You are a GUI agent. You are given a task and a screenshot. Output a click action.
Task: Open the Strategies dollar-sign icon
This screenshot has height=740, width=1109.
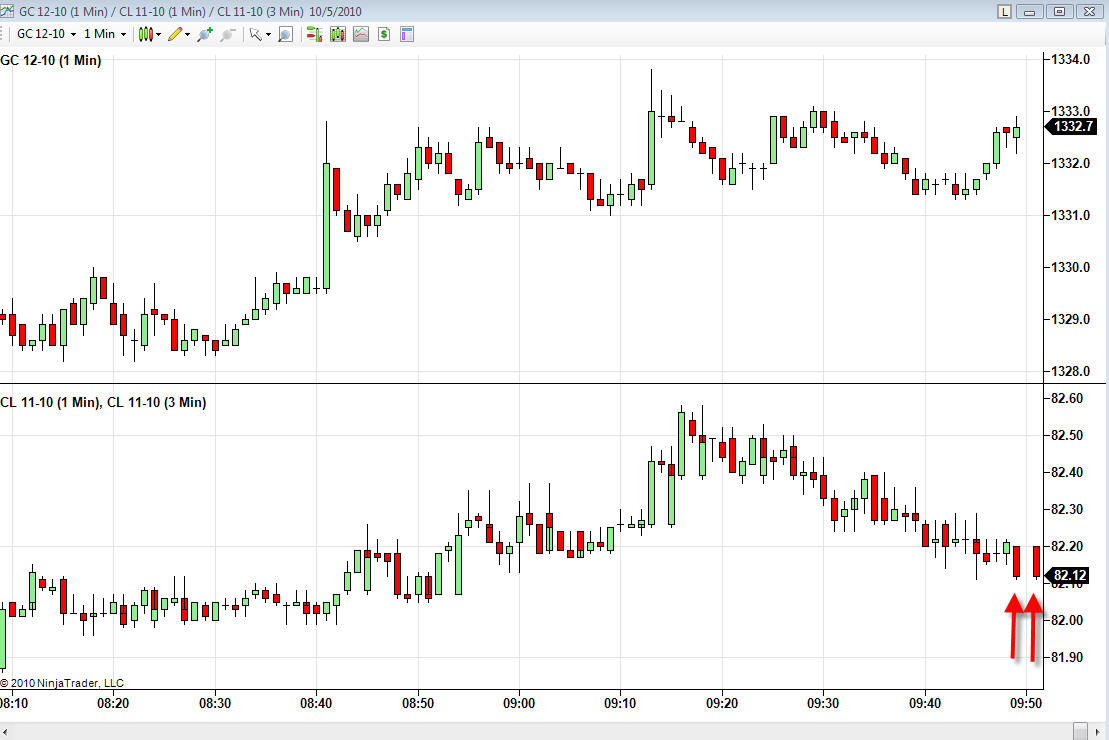[x=384, y=34]
